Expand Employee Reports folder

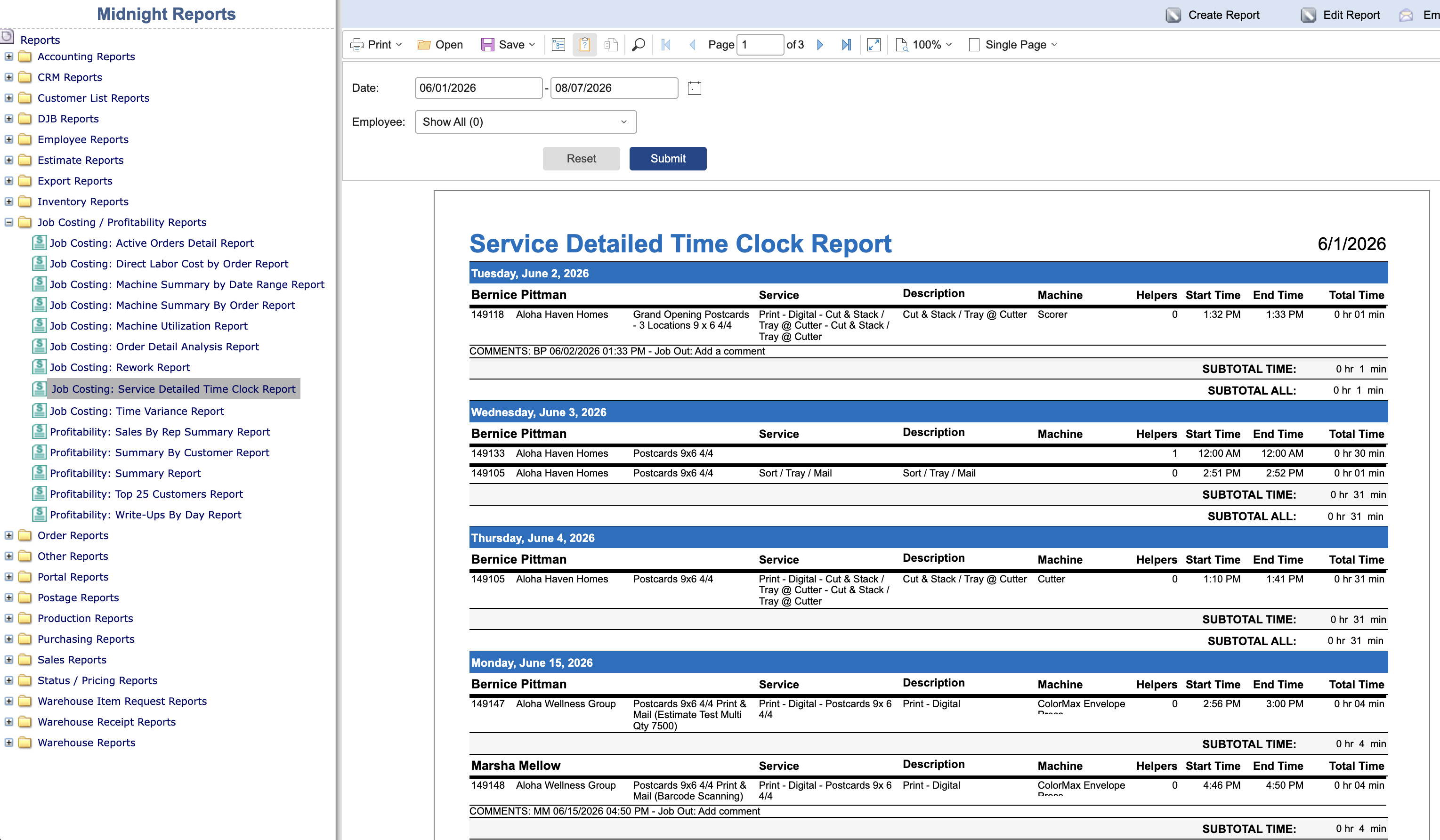[x=8, y=139]
